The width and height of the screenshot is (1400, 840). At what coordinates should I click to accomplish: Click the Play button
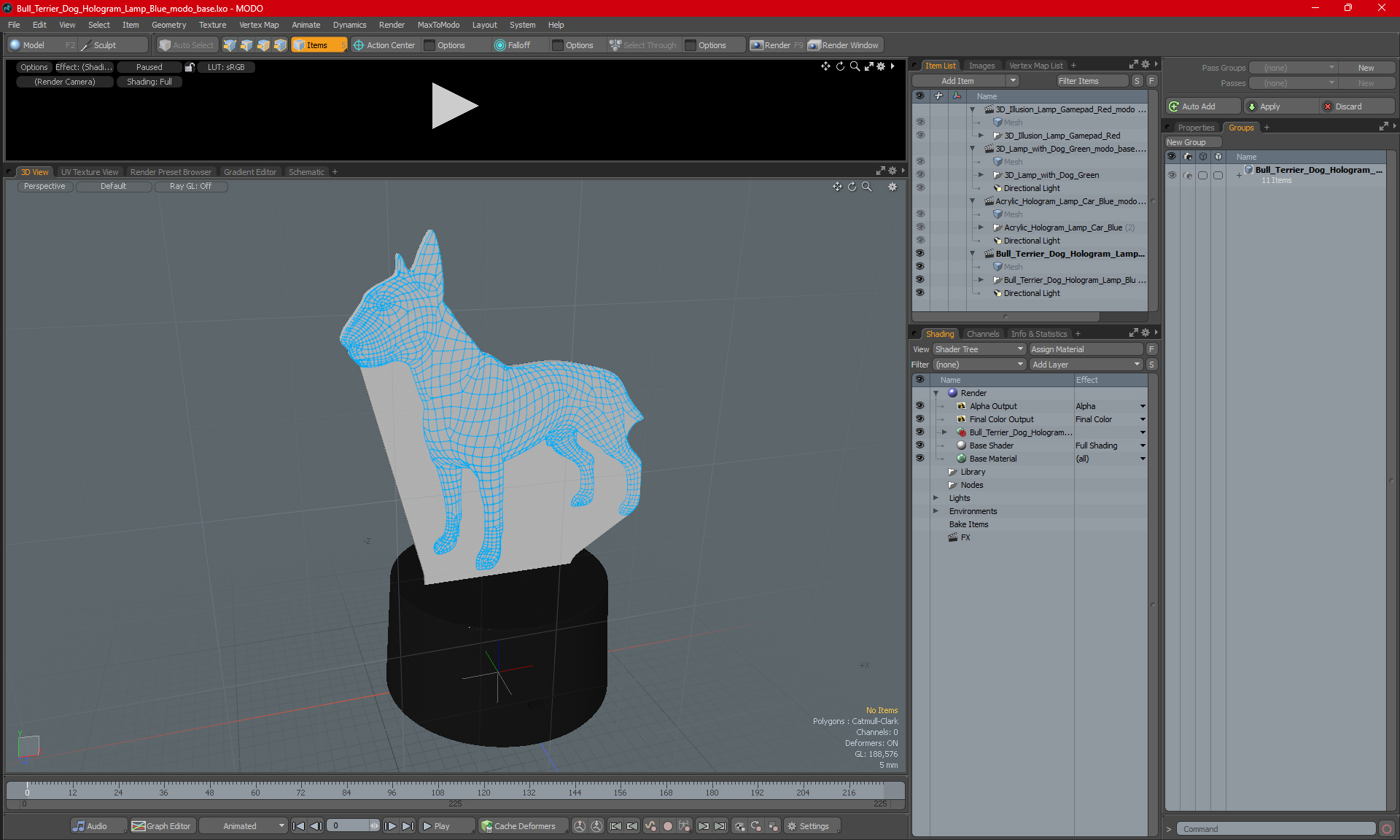coord(446,826)
